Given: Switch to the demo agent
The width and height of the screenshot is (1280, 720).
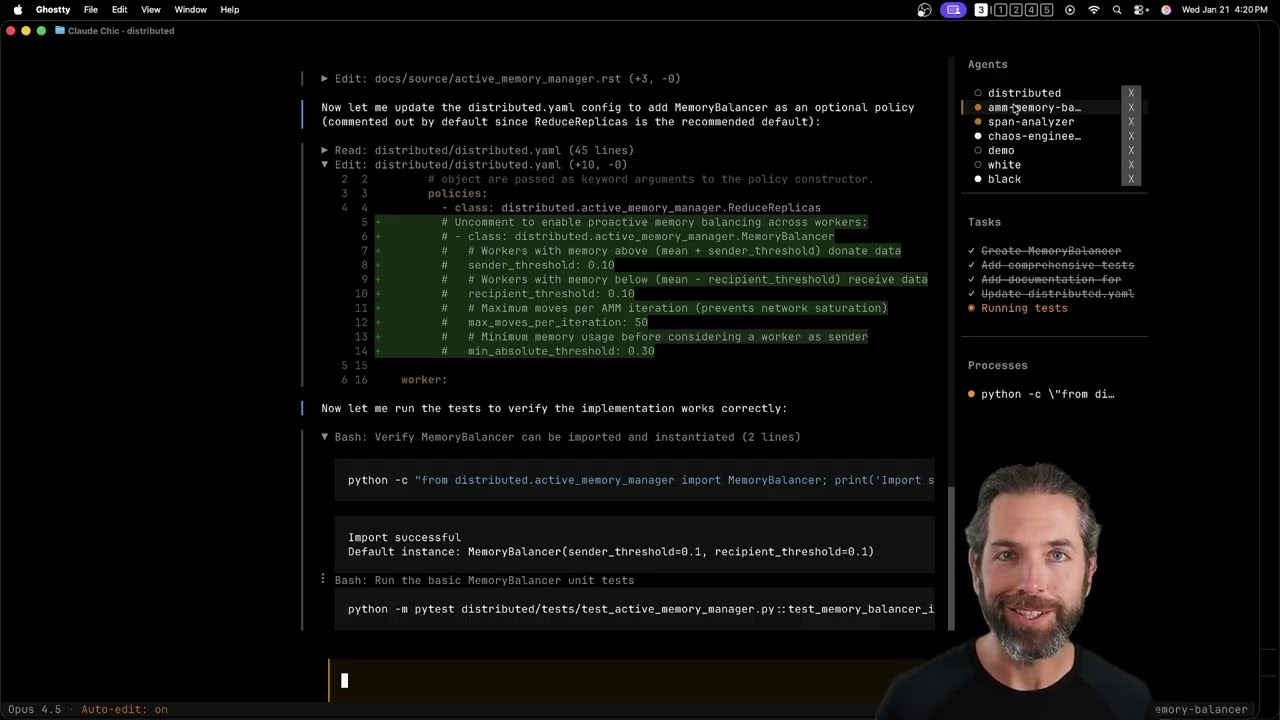Looking at the screenshot, I should coord(1001,150).
